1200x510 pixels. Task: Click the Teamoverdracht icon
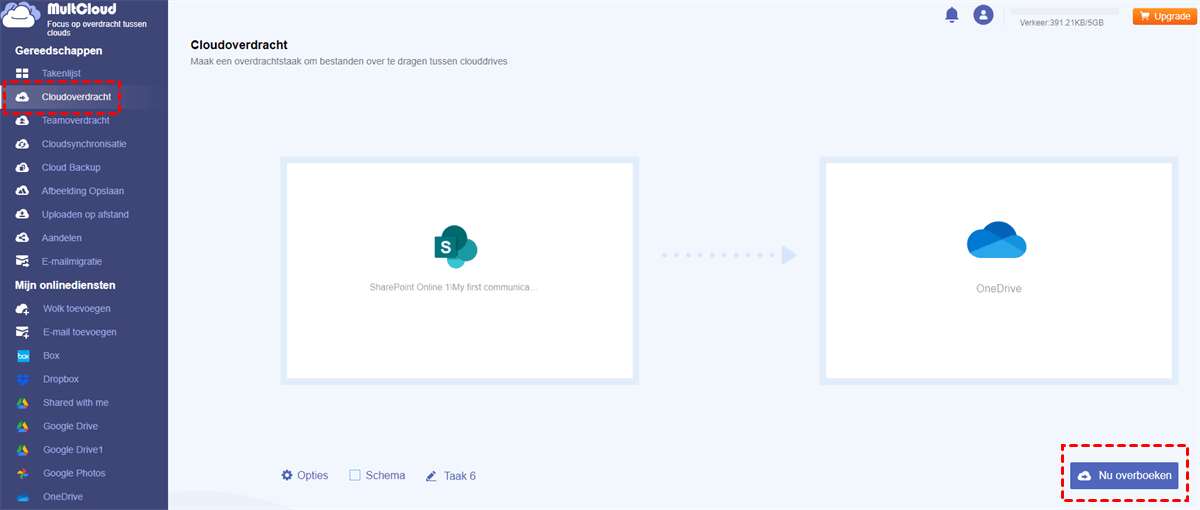[22, 120]
